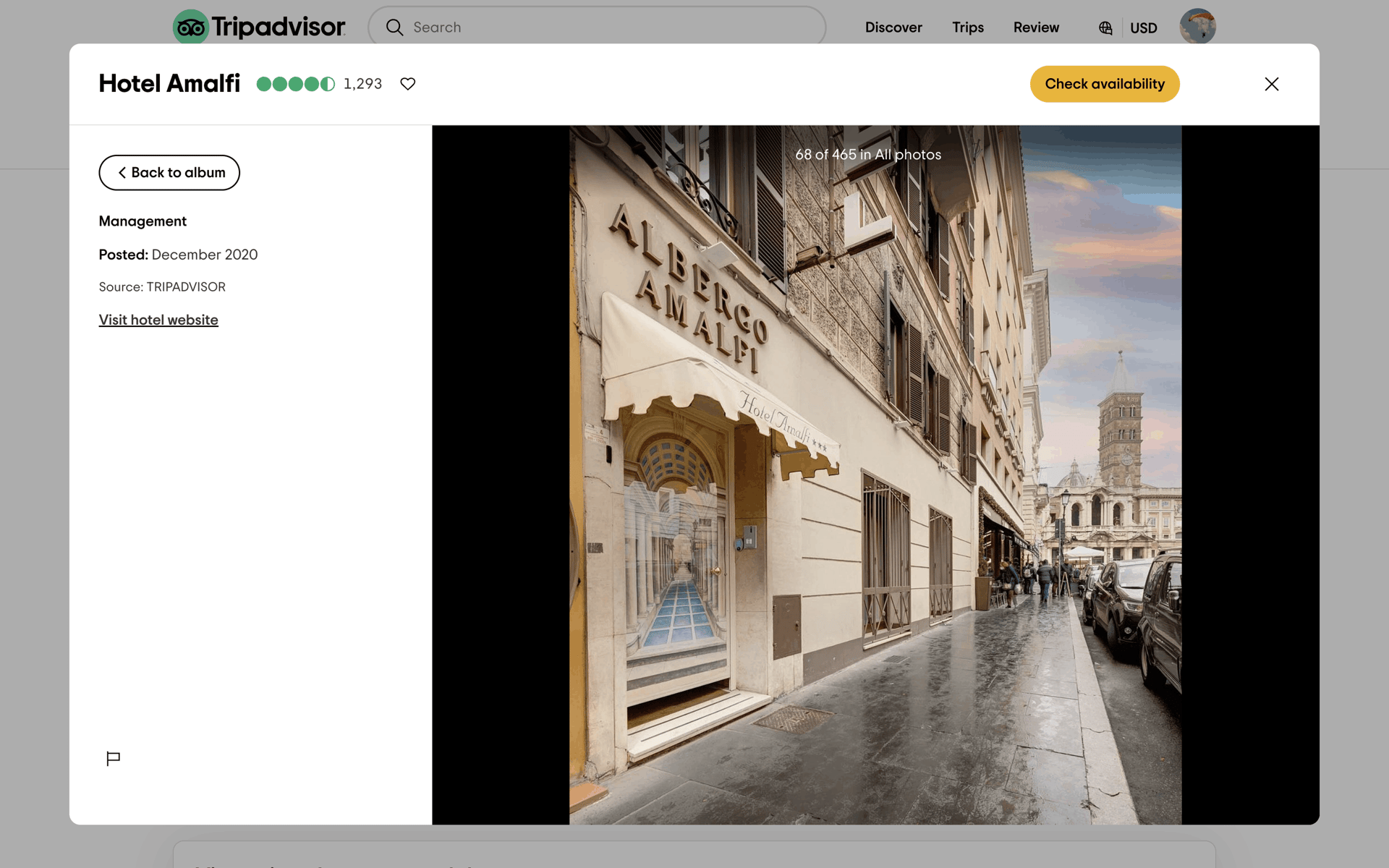Save Hotel Amalfi with heart icon
Viewport: 1389px width, 868px height.
[x=408, y=84]
